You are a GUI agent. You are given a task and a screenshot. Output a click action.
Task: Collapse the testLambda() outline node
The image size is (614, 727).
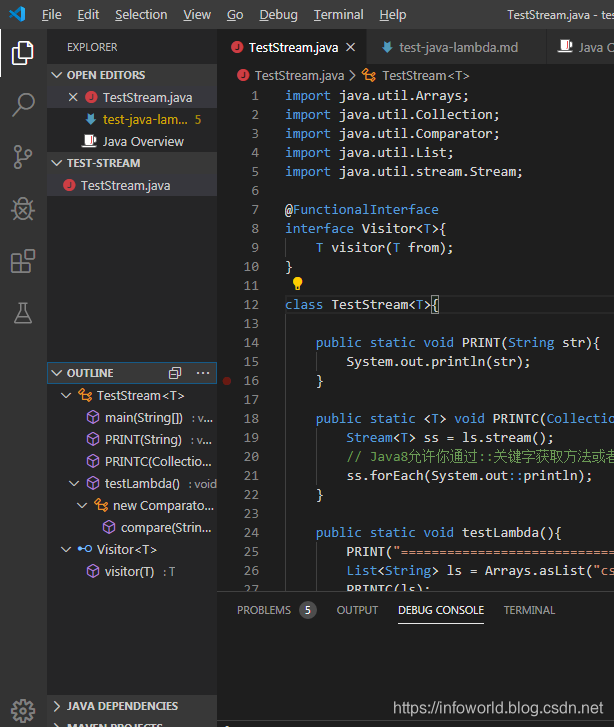[74, 484]
